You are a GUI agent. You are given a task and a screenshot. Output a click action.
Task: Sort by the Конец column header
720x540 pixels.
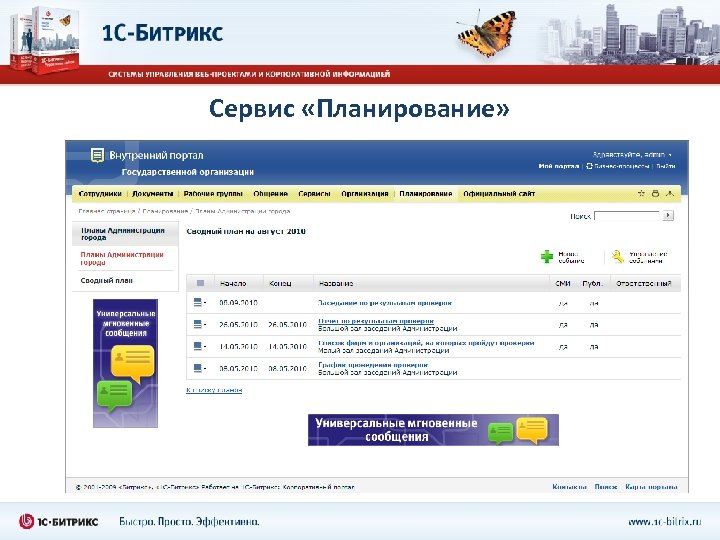[280, 284]
